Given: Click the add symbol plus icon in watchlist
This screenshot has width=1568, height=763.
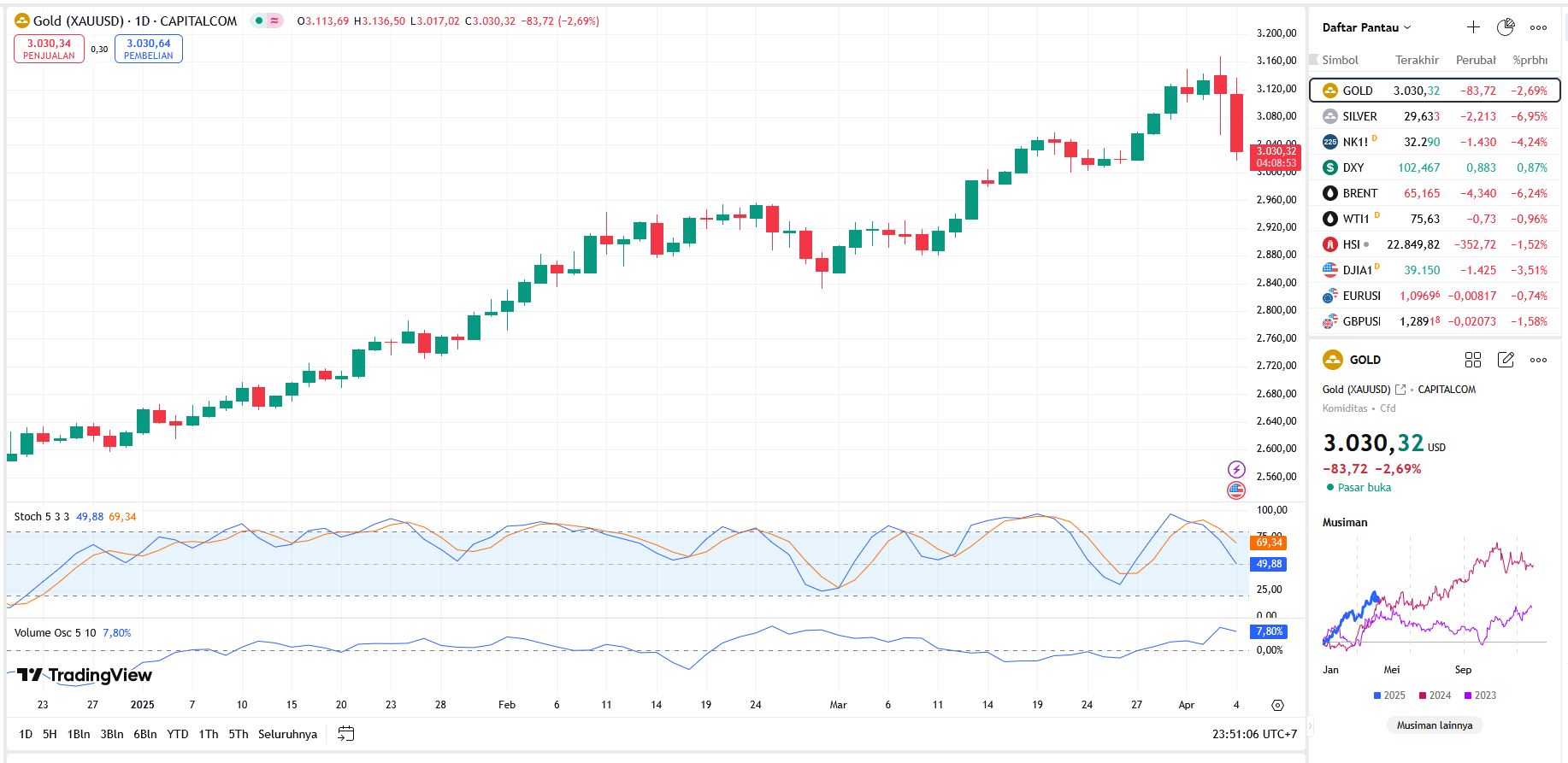Looking at the screenshot, I should (1473, 27).
